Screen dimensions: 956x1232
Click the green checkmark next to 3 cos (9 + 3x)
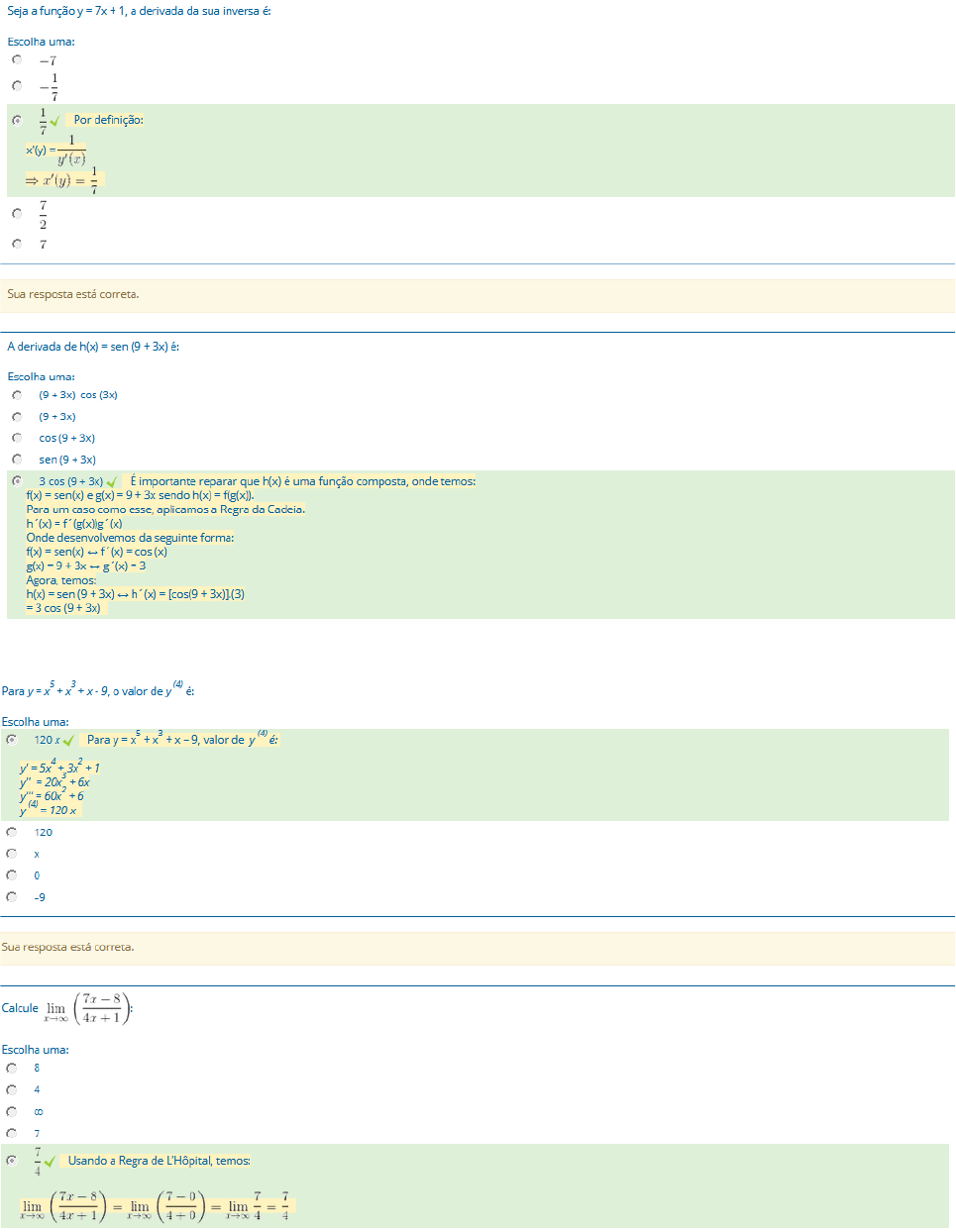point(112,482)
